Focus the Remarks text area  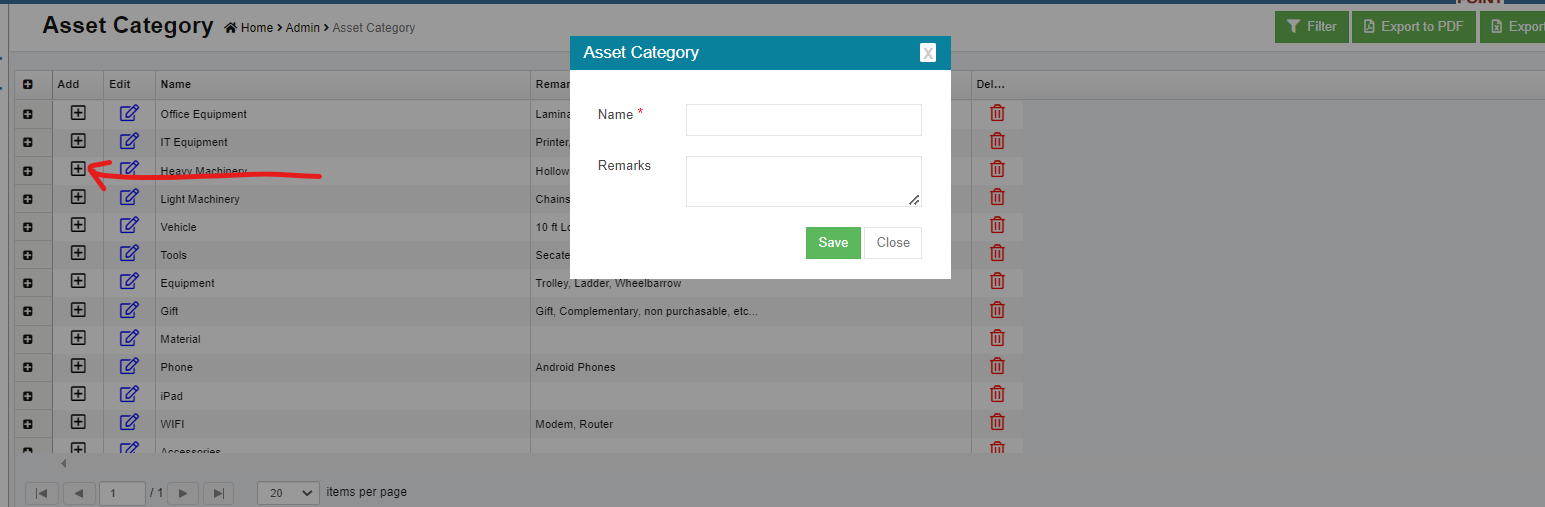point(803,181)
